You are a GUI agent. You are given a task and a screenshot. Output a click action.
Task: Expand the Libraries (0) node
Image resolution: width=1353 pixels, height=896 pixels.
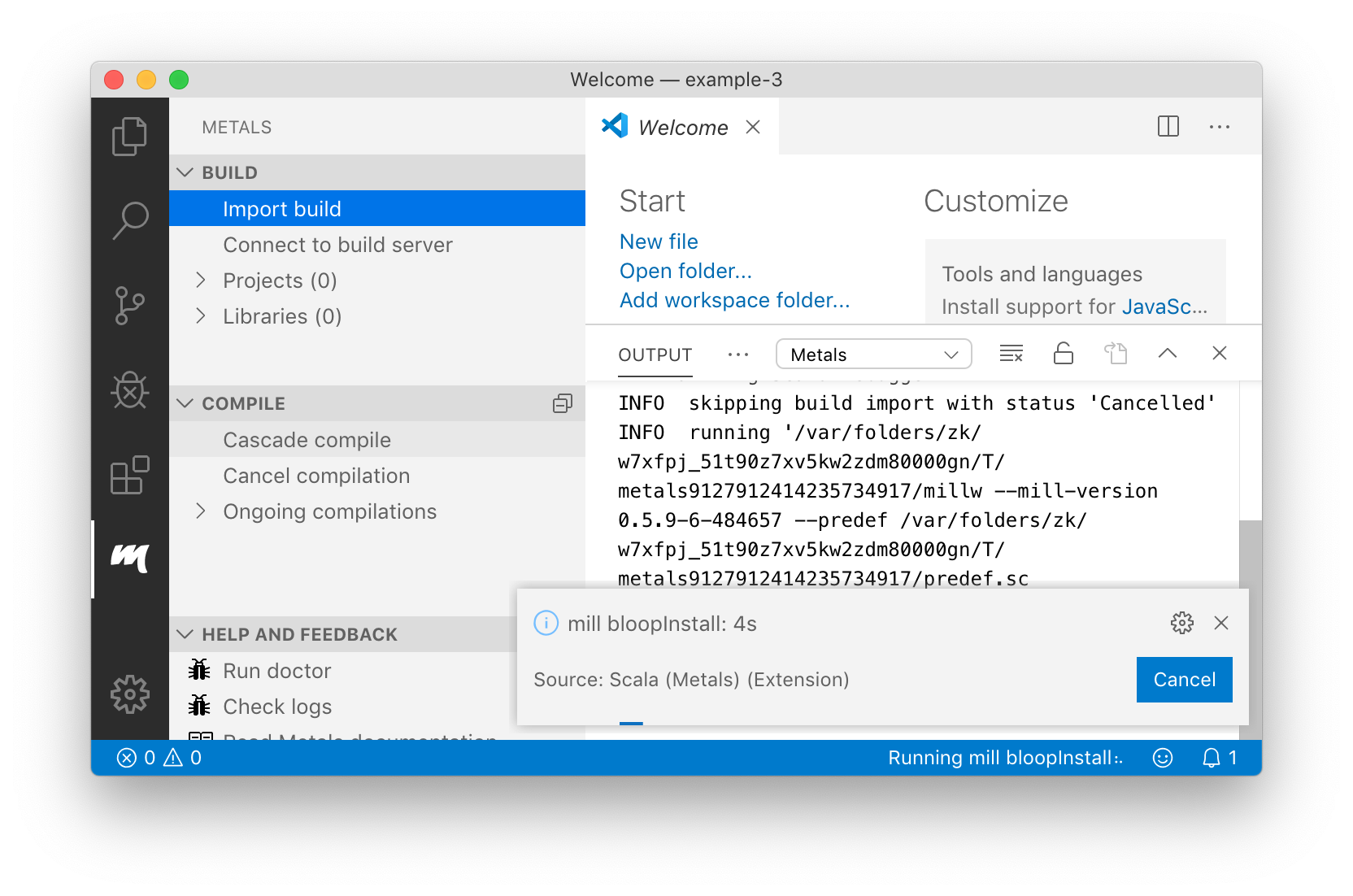[201, 316]
